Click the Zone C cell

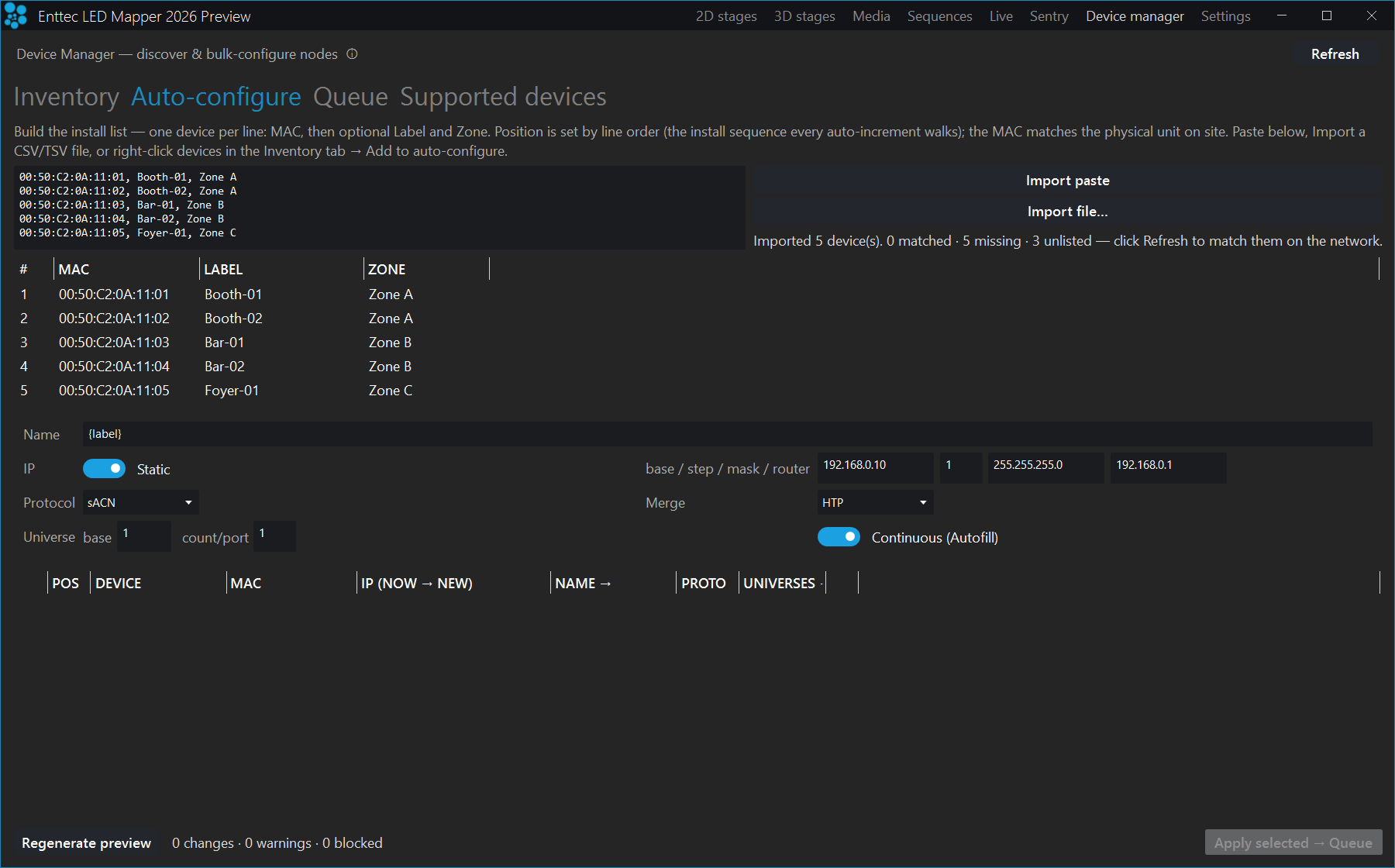(391, 391)
